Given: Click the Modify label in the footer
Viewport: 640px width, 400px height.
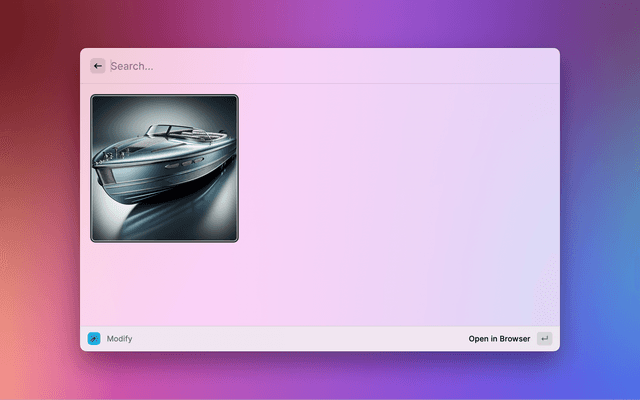Looking at the screenshot, I should (x=119, y=339).
